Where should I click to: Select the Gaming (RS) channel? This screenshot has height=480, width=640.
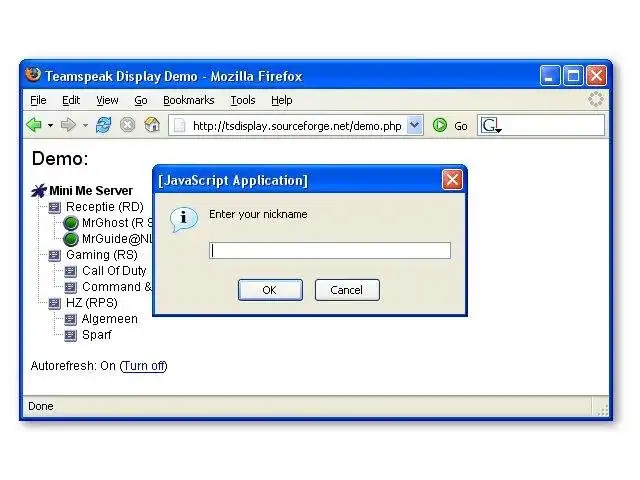(x=102, y=255)
